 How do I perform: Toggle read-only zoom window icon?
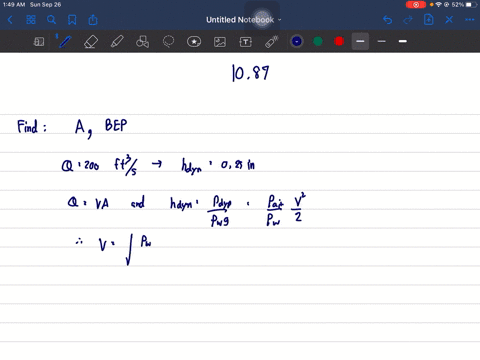tap(39, 42)
